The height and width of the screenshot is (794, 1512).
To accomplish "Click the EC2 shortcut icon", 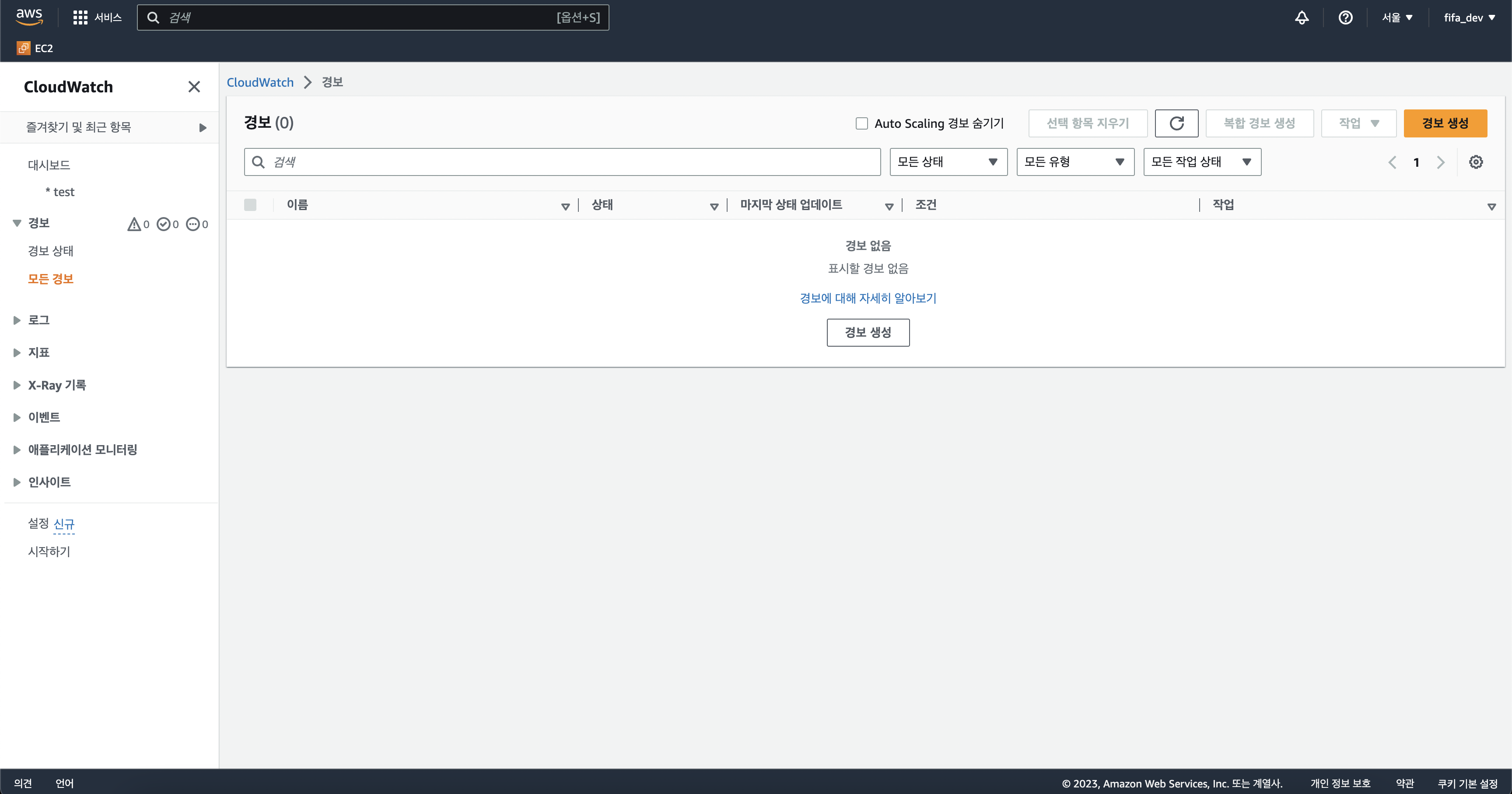I will [x=24, y=48].
